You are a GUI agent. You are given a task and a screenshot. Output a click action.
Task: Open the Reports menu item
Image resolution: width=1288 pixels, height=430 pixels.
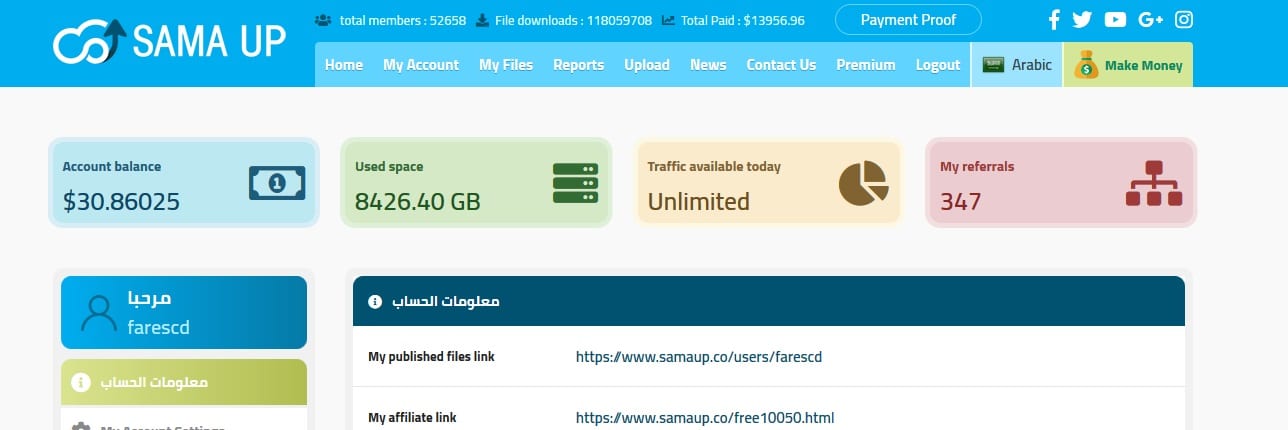tap(579, 65)
